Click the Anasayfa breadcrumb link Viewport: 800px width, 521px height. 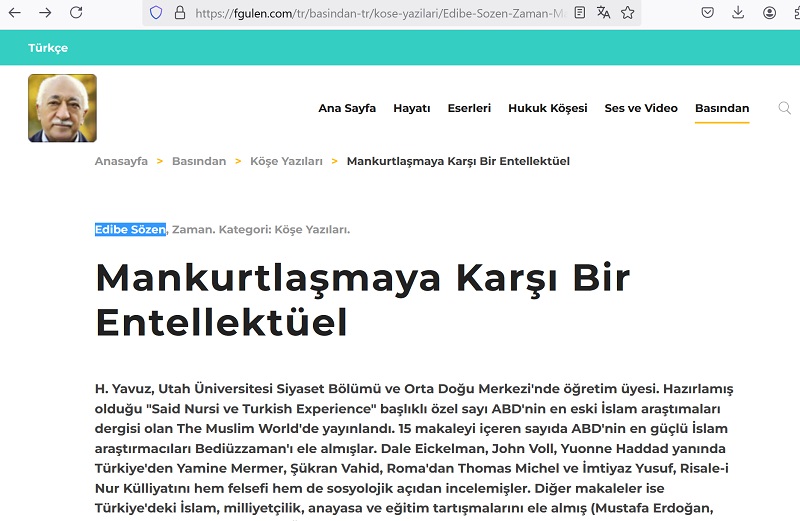click(121, 161)
